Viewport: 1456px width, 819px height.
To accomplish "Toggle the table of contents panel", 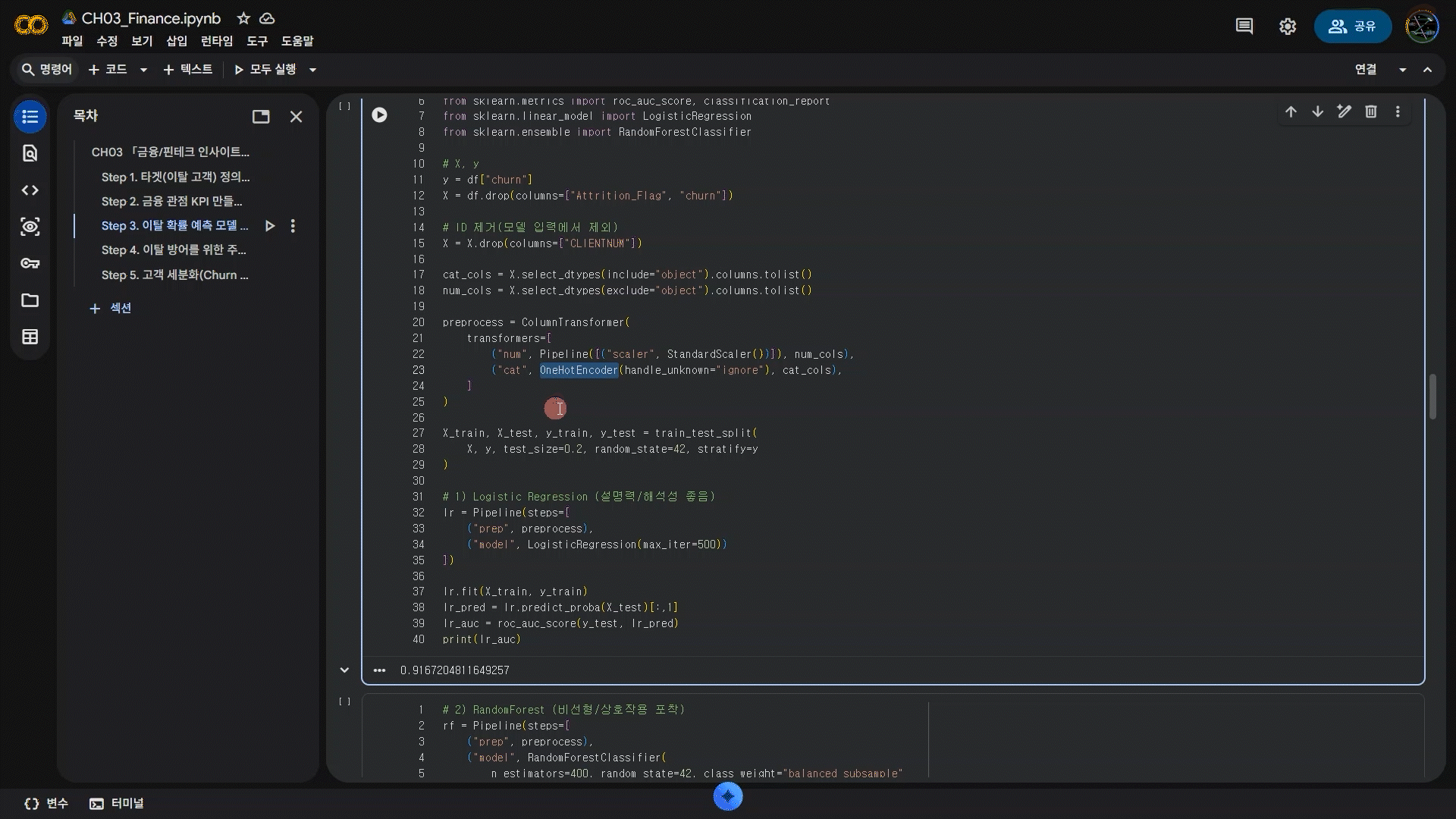I will point(30,117).
